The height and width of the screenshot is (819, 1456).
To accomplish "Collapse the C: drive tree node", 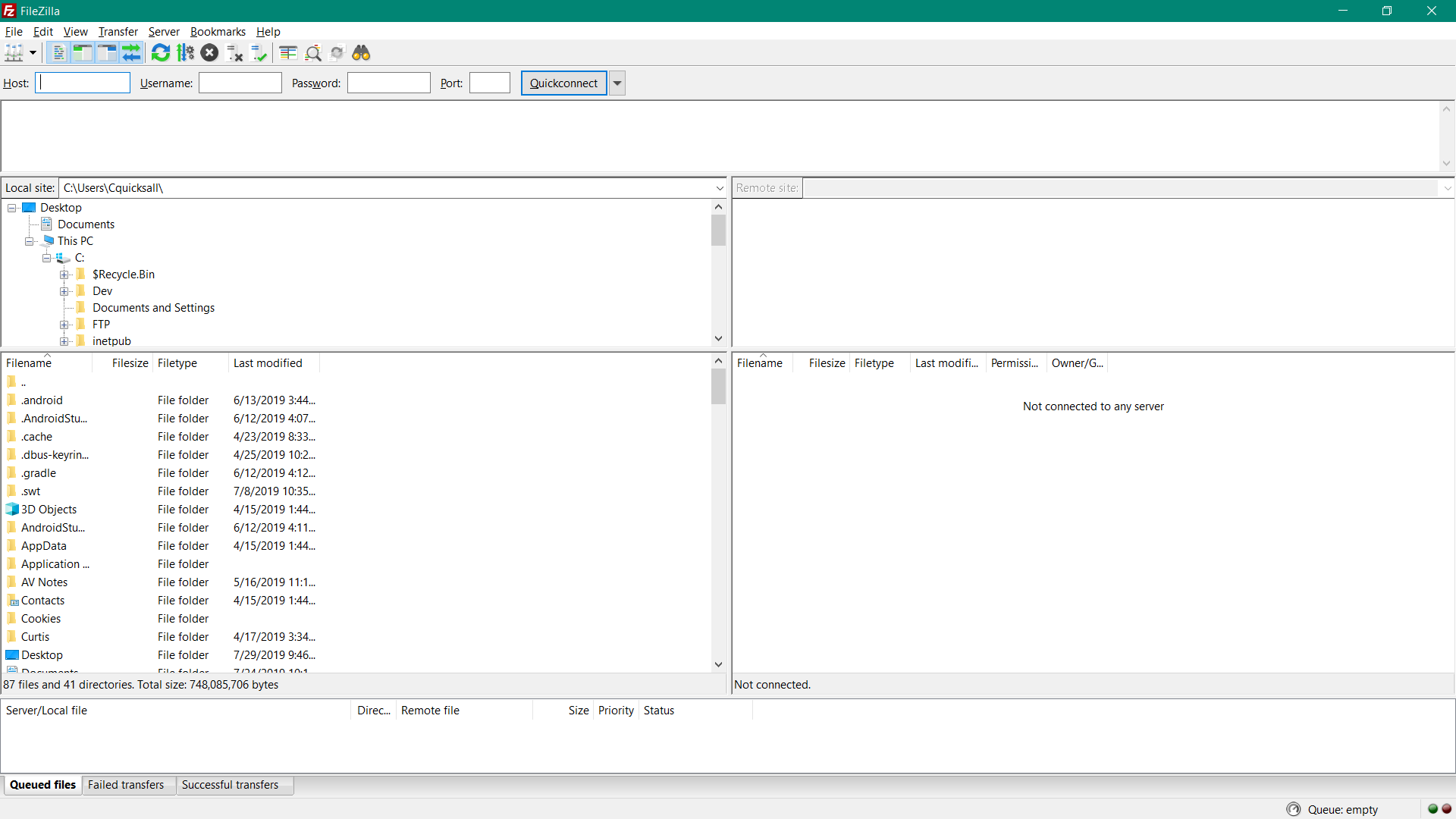I will click(x=47, y=258).
